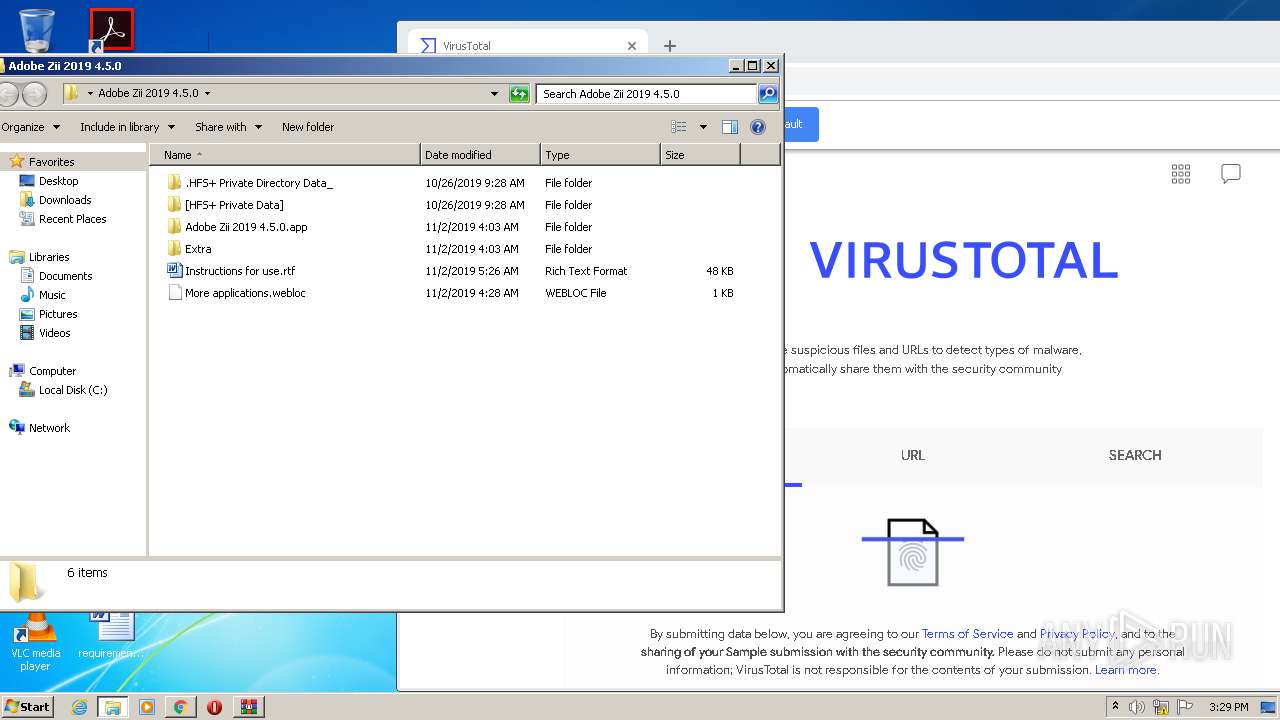Expand Adobe Zii 2019 4.5.0 breadcrumb arrow
Screen dimensions: 1280x720
coord(208,93)
